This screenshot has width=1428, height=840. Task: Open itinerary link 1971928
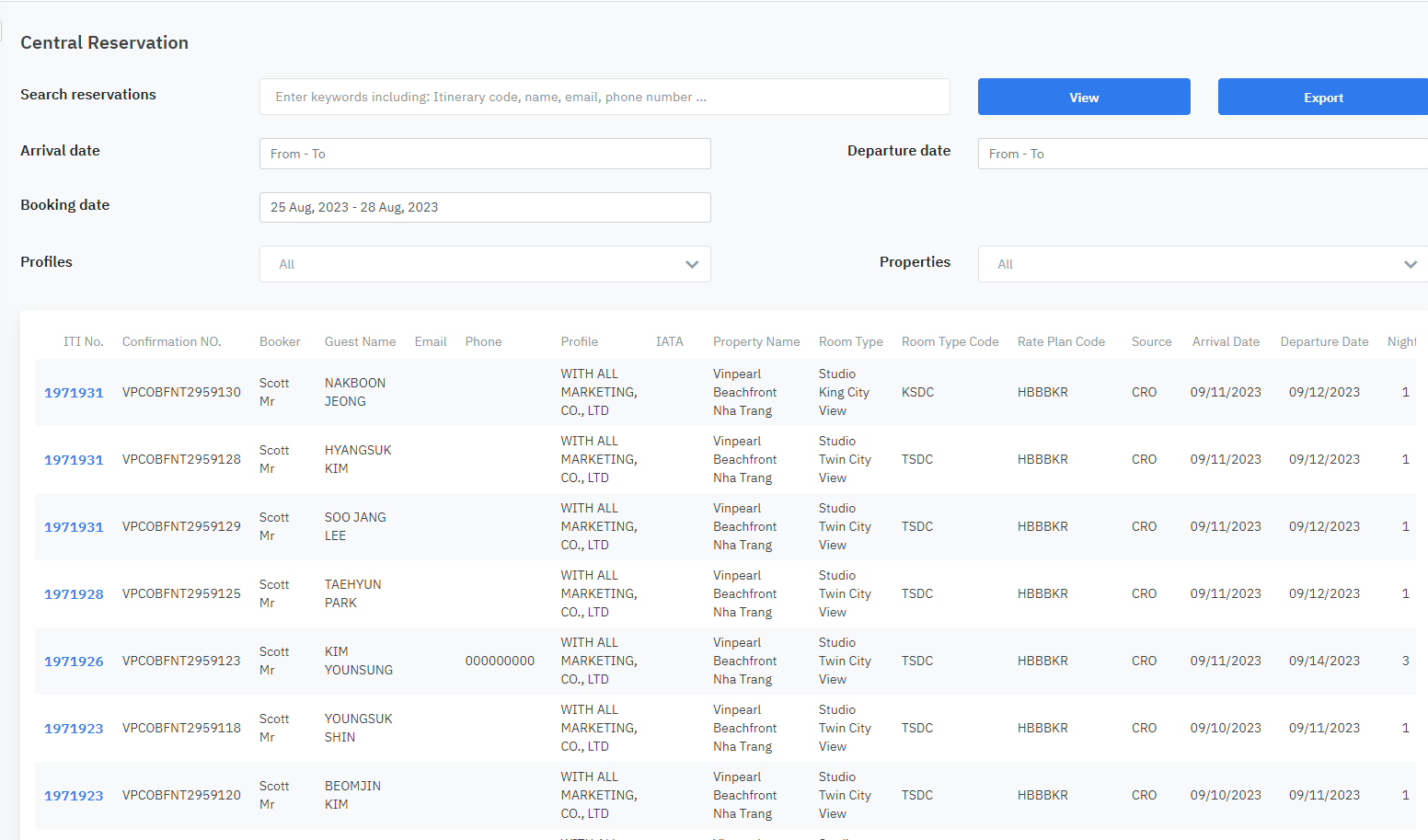[x=74, y=594]
